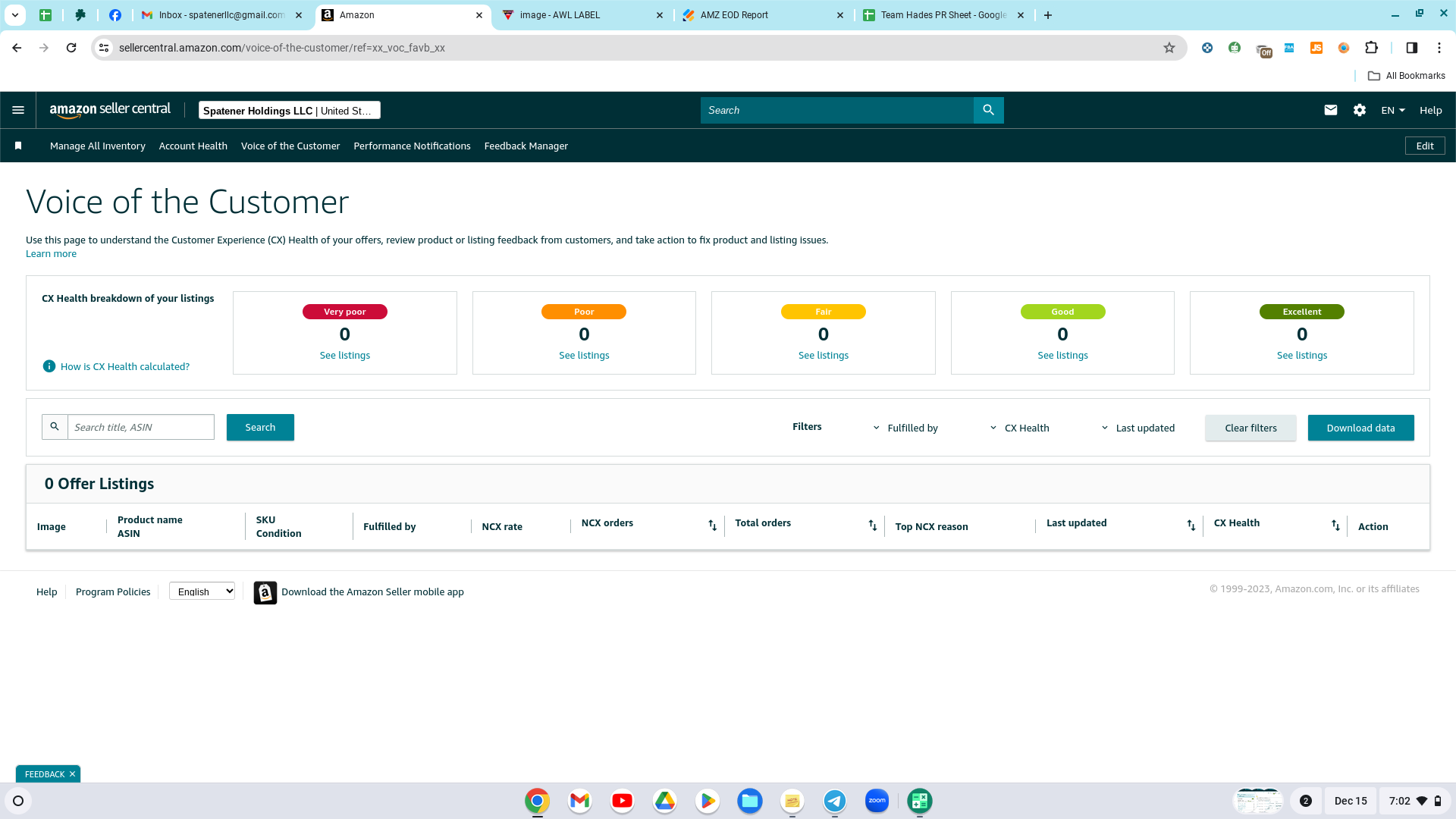Open Google Drive from the shelf
Image resolution: width=1456 pixels, height=819 pixels.
click(664, 801)
